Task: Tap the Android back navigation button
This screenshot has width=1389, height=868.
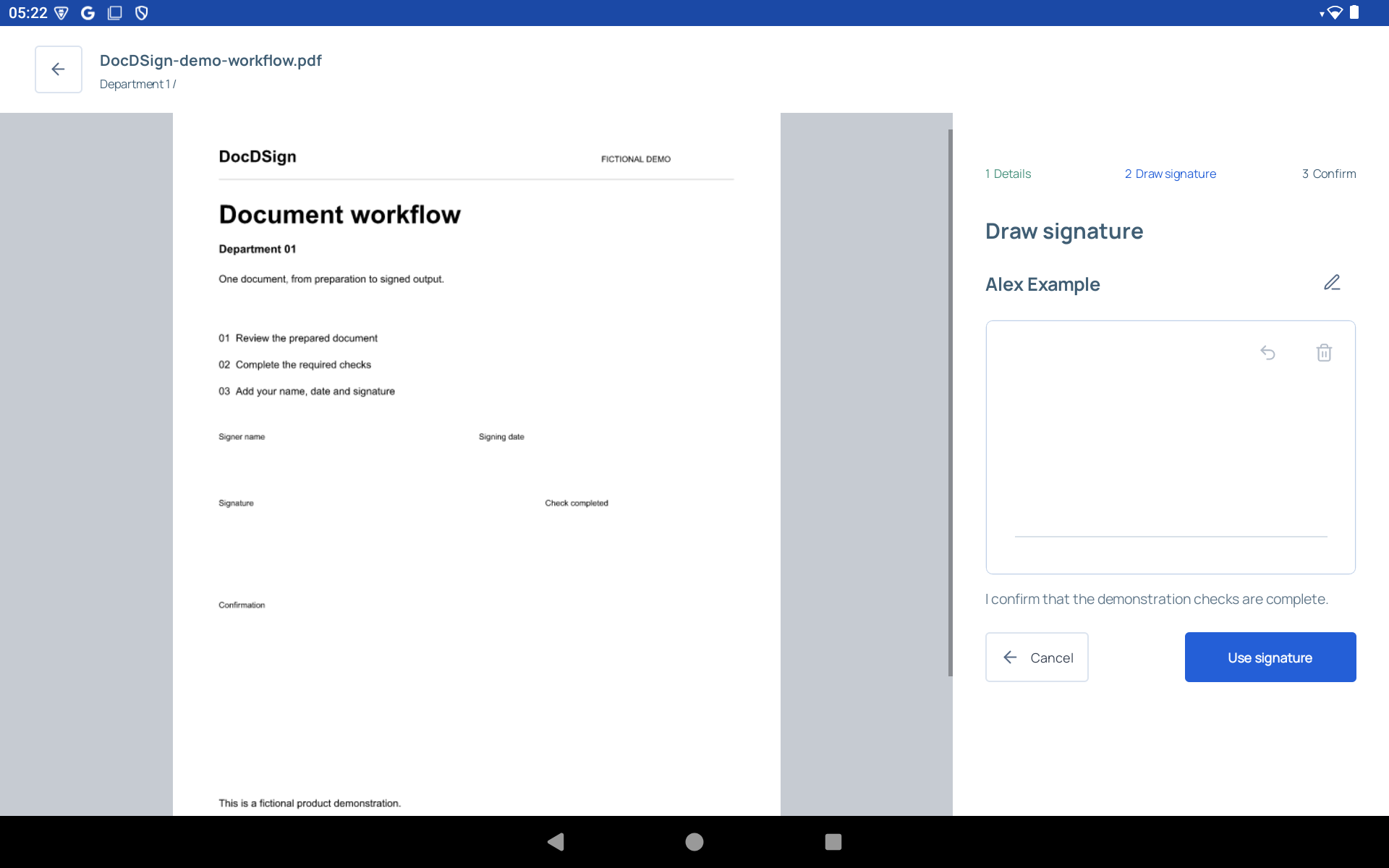Action: (556, 842)
